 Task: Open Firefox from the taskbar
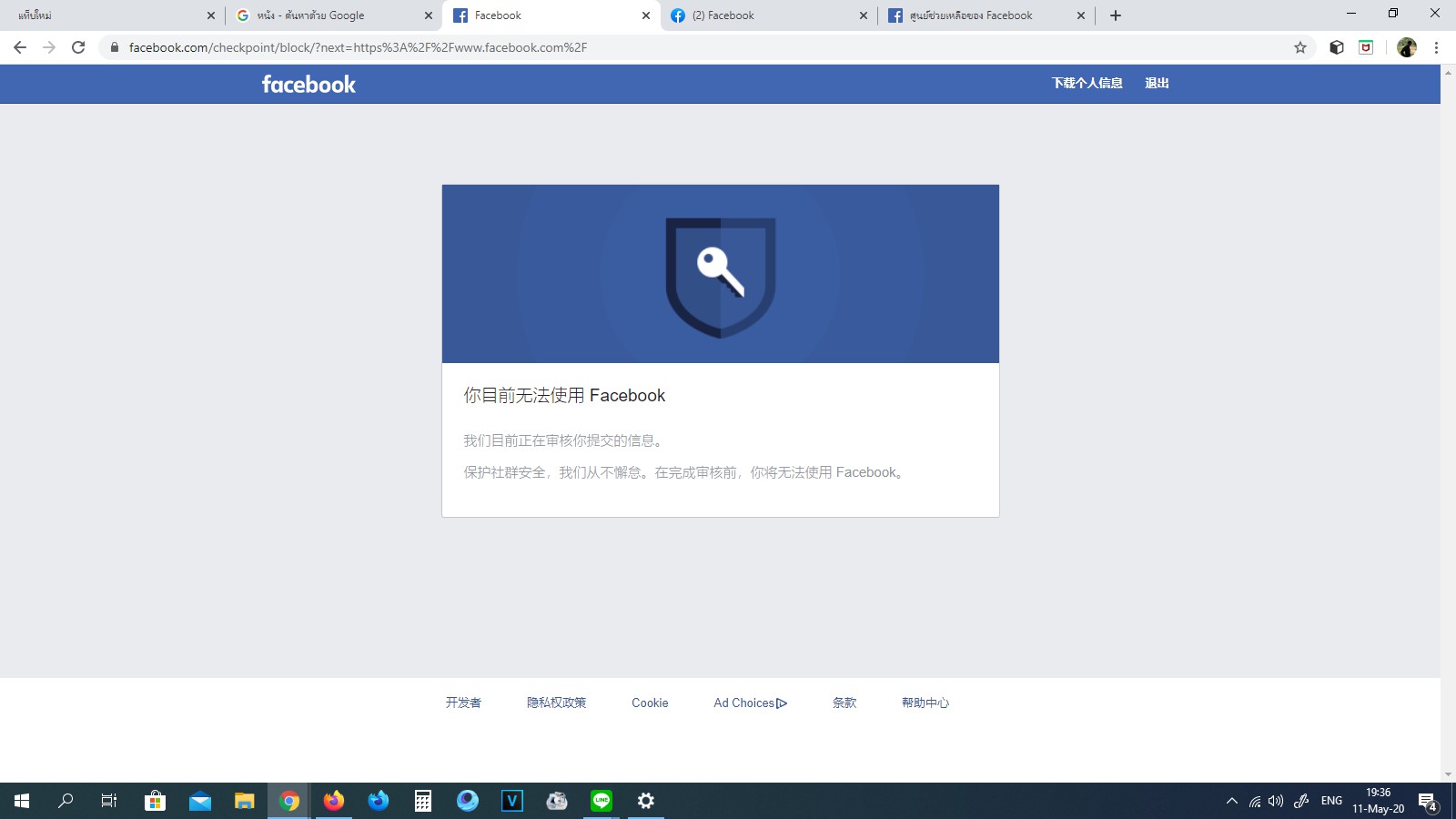pyautogui.click(x=334, y=801)
